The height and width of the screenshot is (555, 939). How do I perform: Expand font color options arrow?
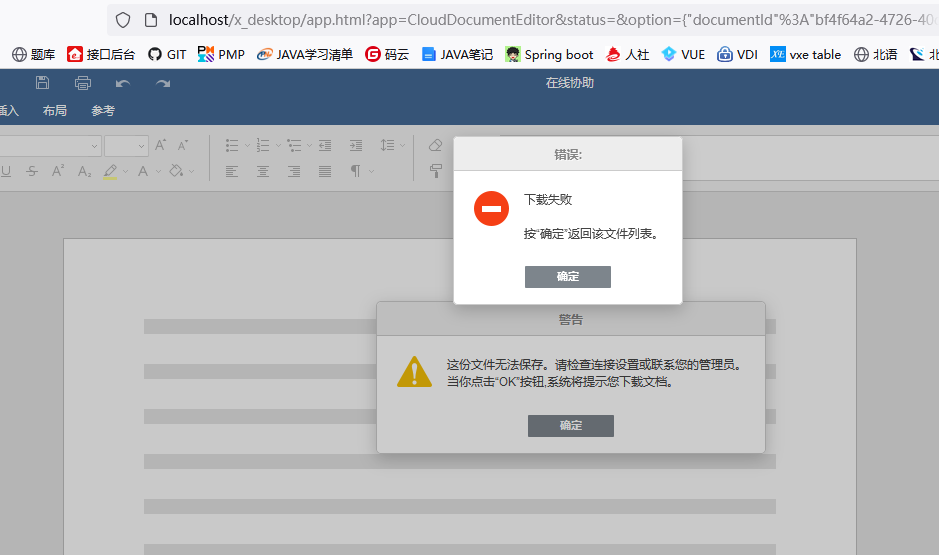tap(158, 172)
